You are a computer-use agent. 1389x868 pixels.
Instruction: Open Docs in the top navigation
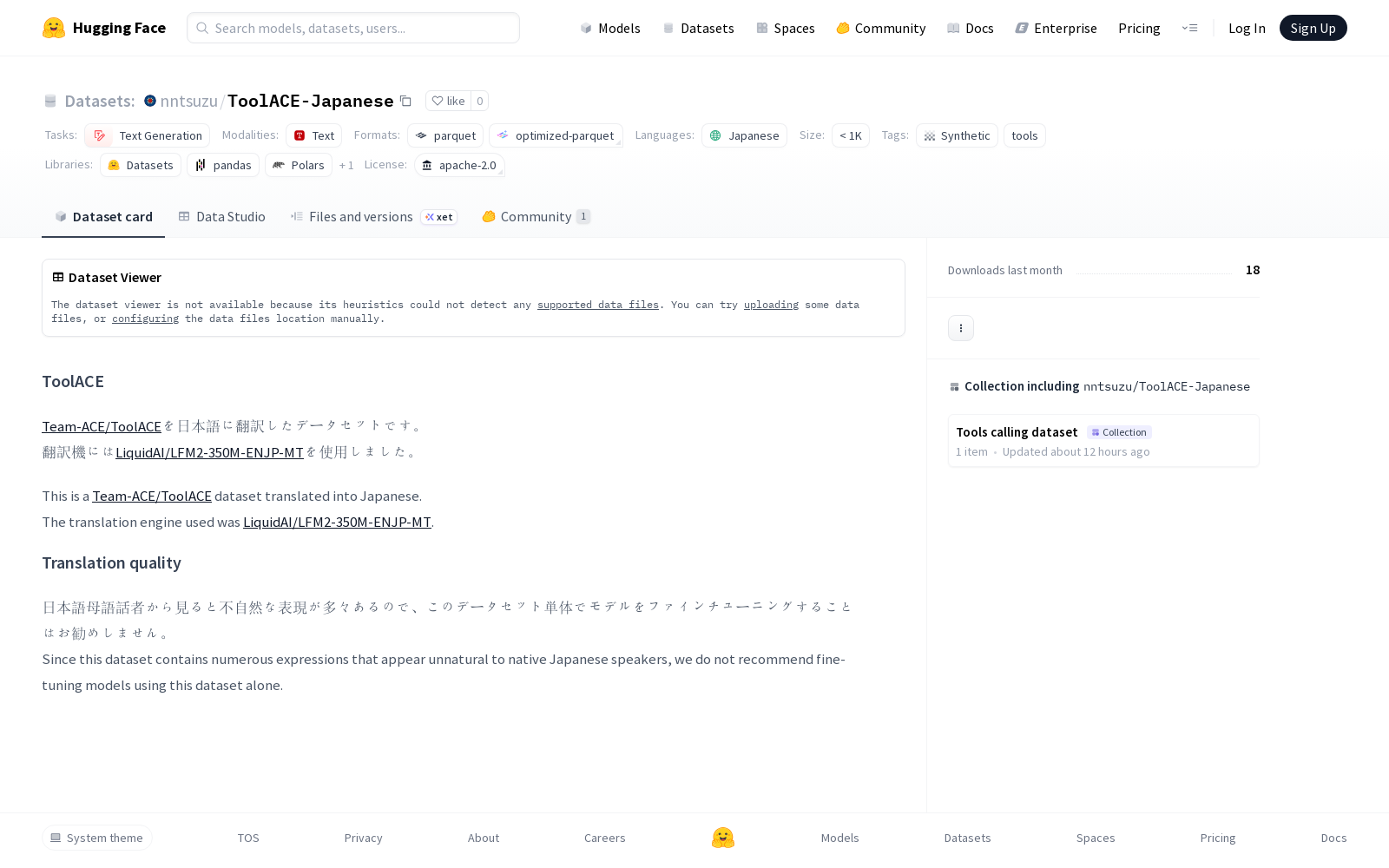970,28
